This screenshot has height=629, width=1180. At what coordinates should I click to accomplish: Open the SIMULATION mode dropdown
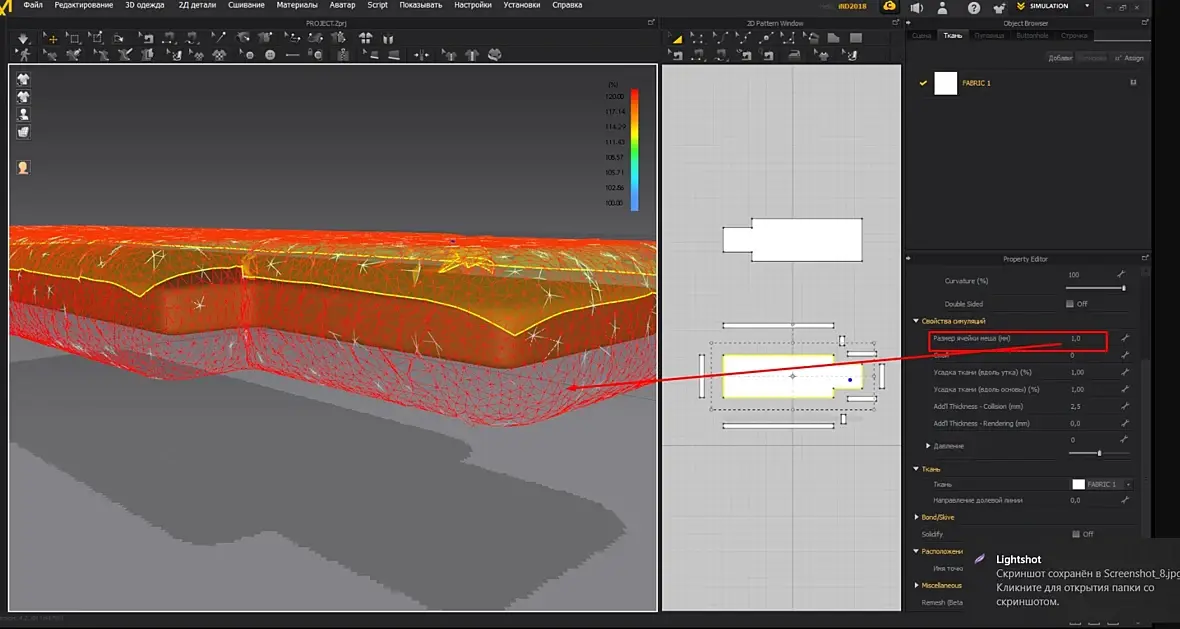1087,6
